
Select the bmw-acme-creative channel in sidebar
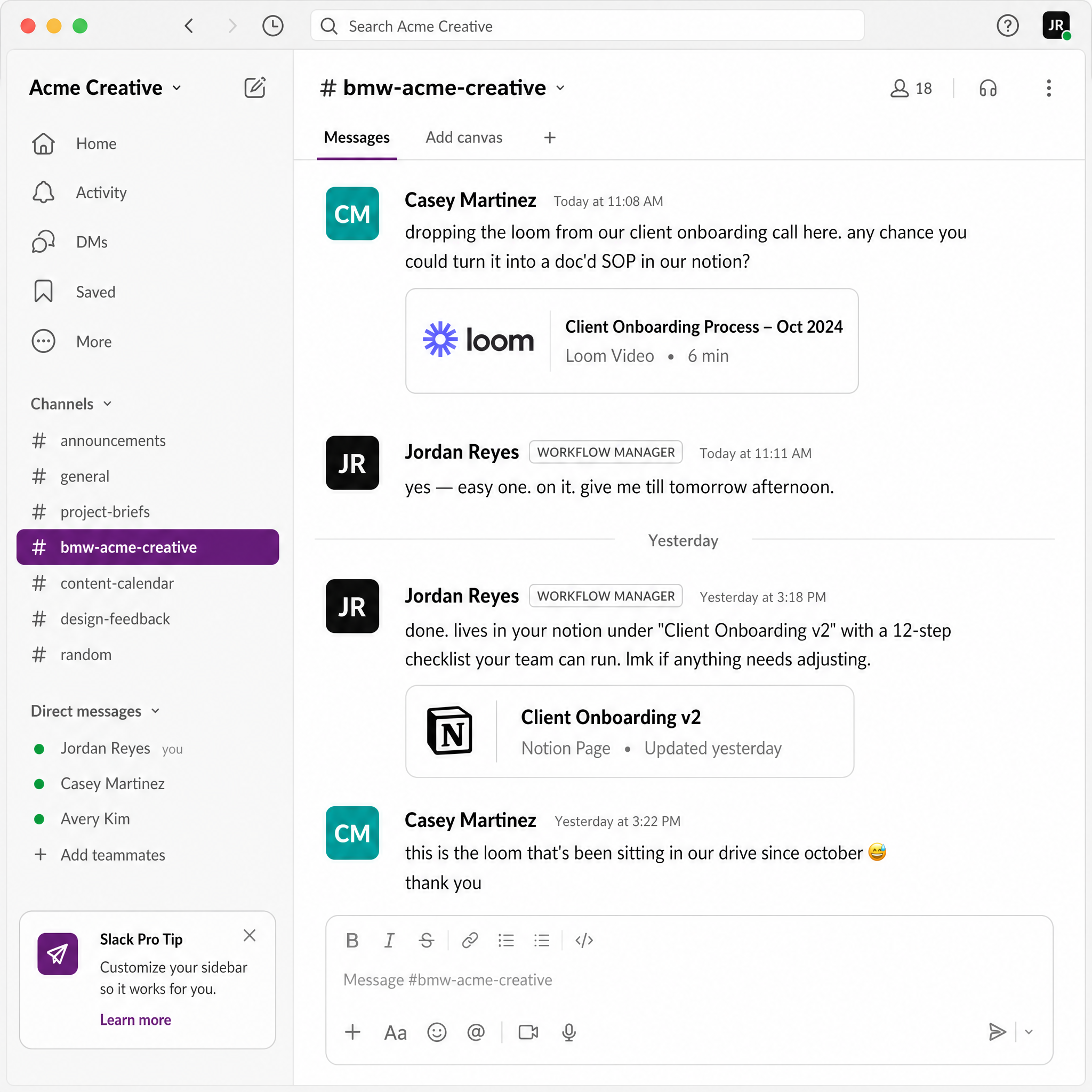[x=148, y=547]
